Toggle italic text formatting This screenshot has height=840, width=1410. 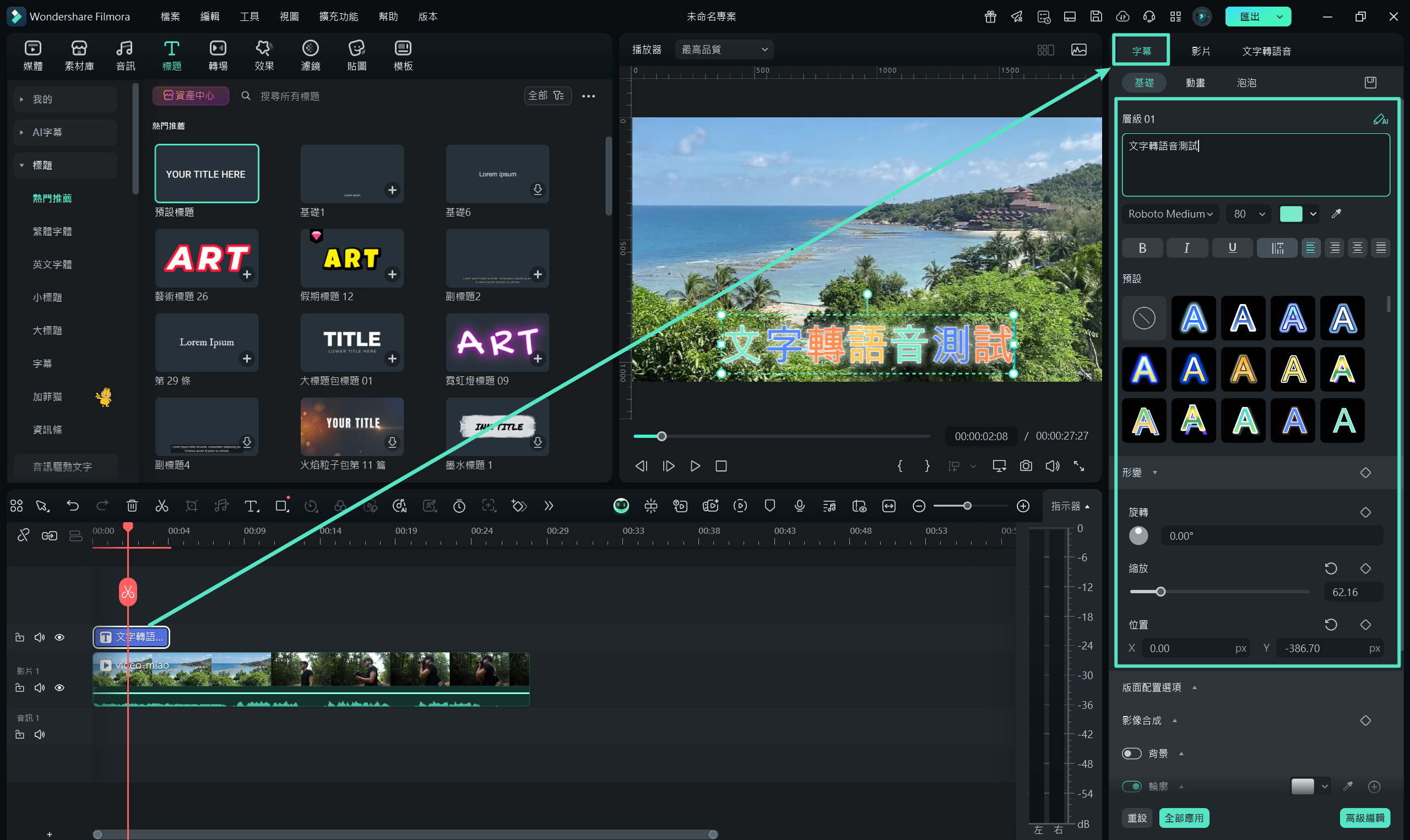1187,247
